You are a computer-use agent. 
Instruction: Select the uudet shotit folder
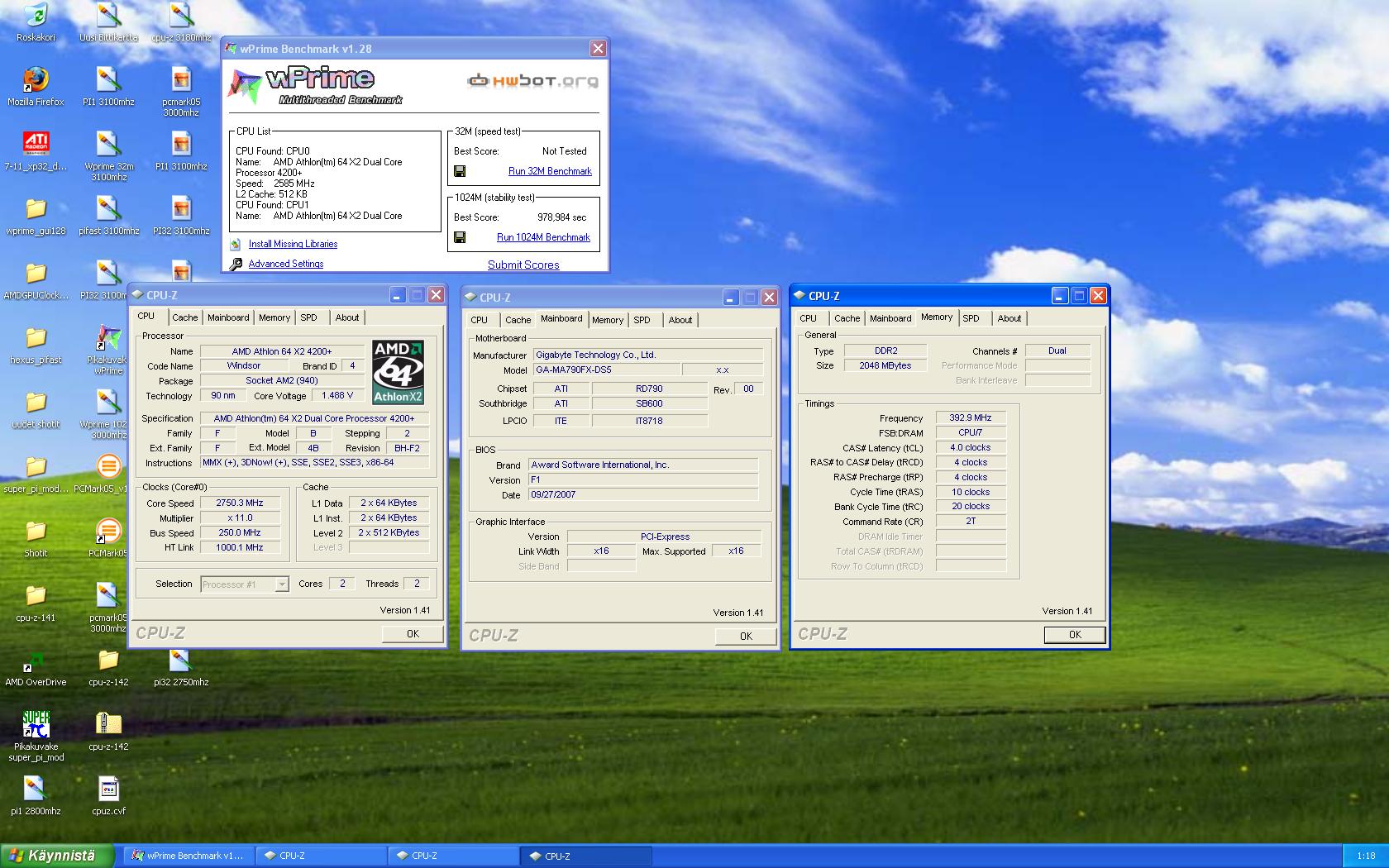click(36, 408)
